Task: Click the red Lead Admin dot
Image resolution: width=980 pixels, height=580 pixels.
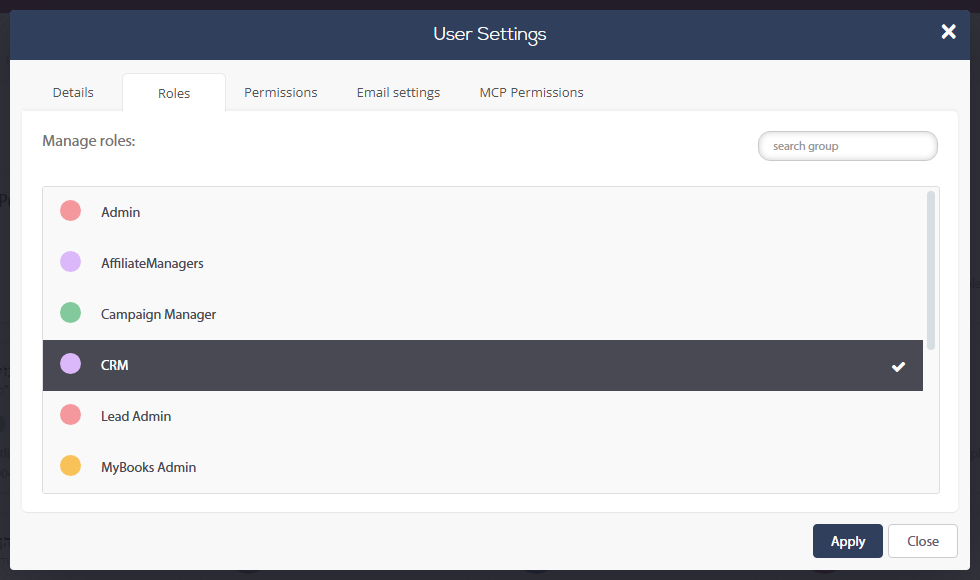Action: 71,414
